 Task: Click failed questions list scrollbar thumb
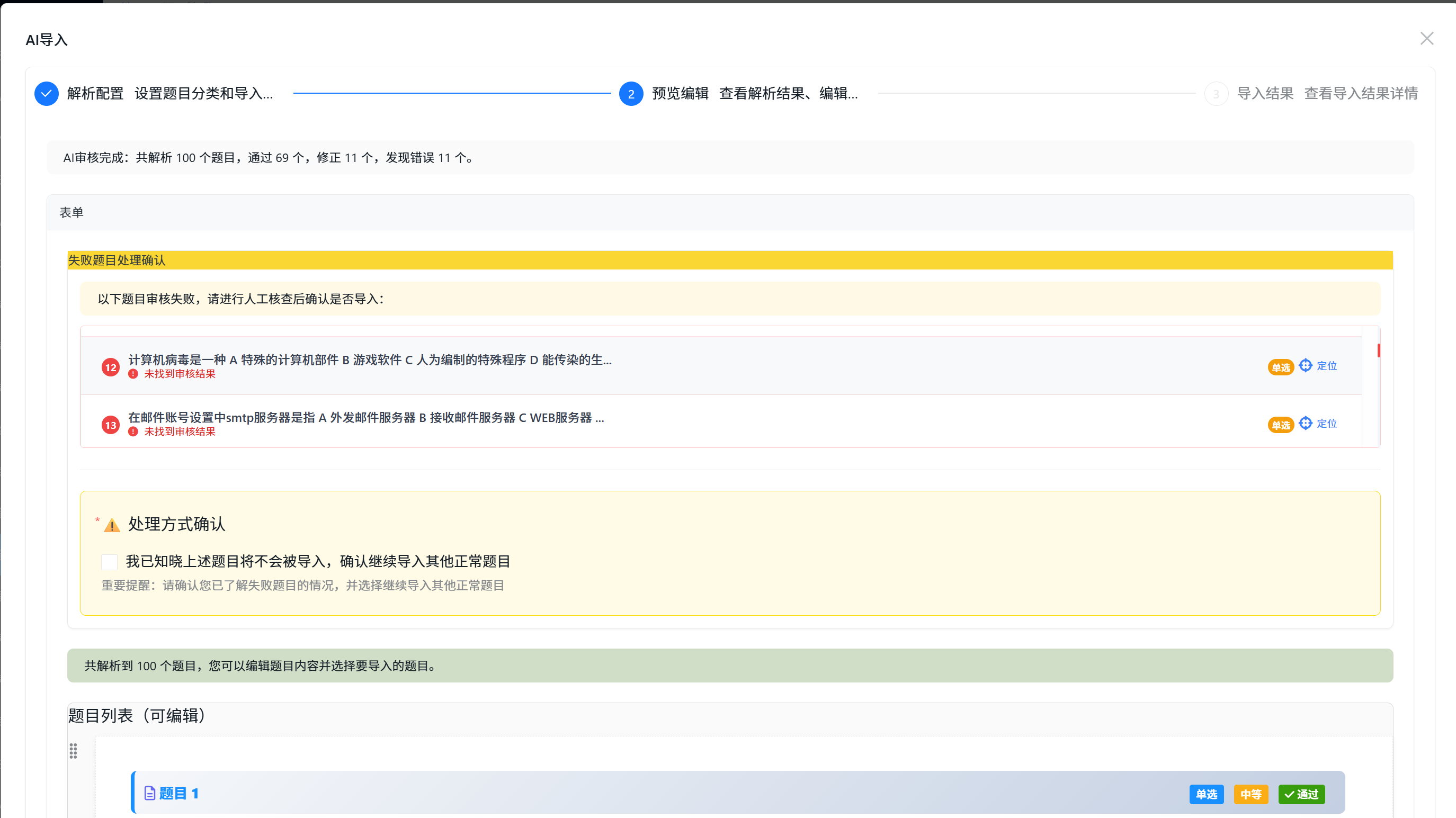click(x=1379, y=350)
